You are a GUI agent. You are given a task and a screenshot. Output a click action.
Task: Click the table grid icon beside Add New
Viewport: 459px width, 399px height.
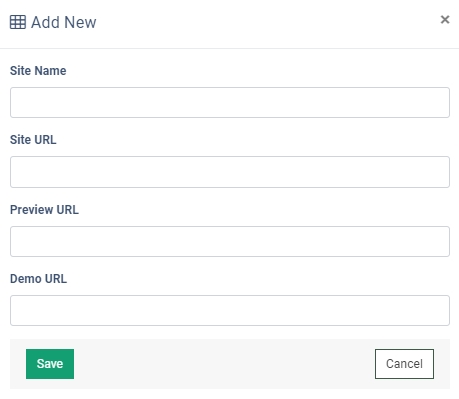point(18,22)
